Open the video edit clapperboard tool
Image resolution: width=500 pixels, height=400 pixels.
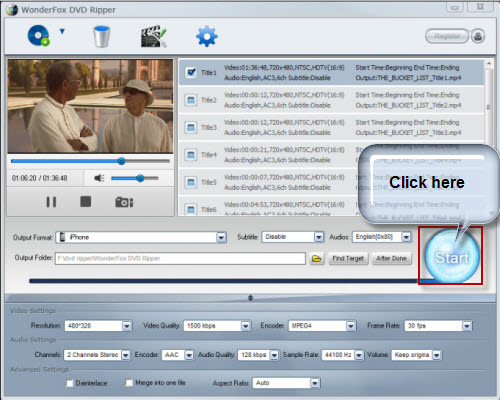click(x=153, y=37)
